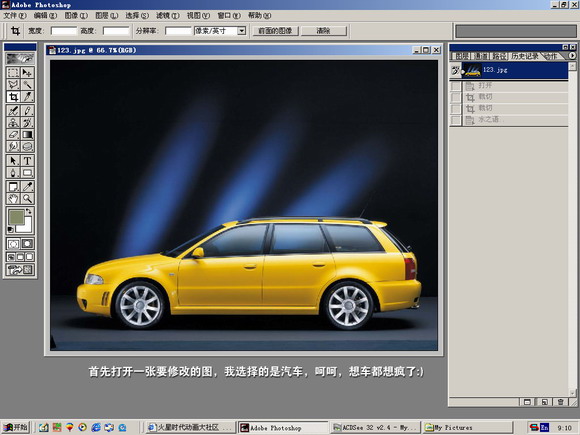Switch to Full Screen Mode
580x435 pixels.
(x=30, y=257)
